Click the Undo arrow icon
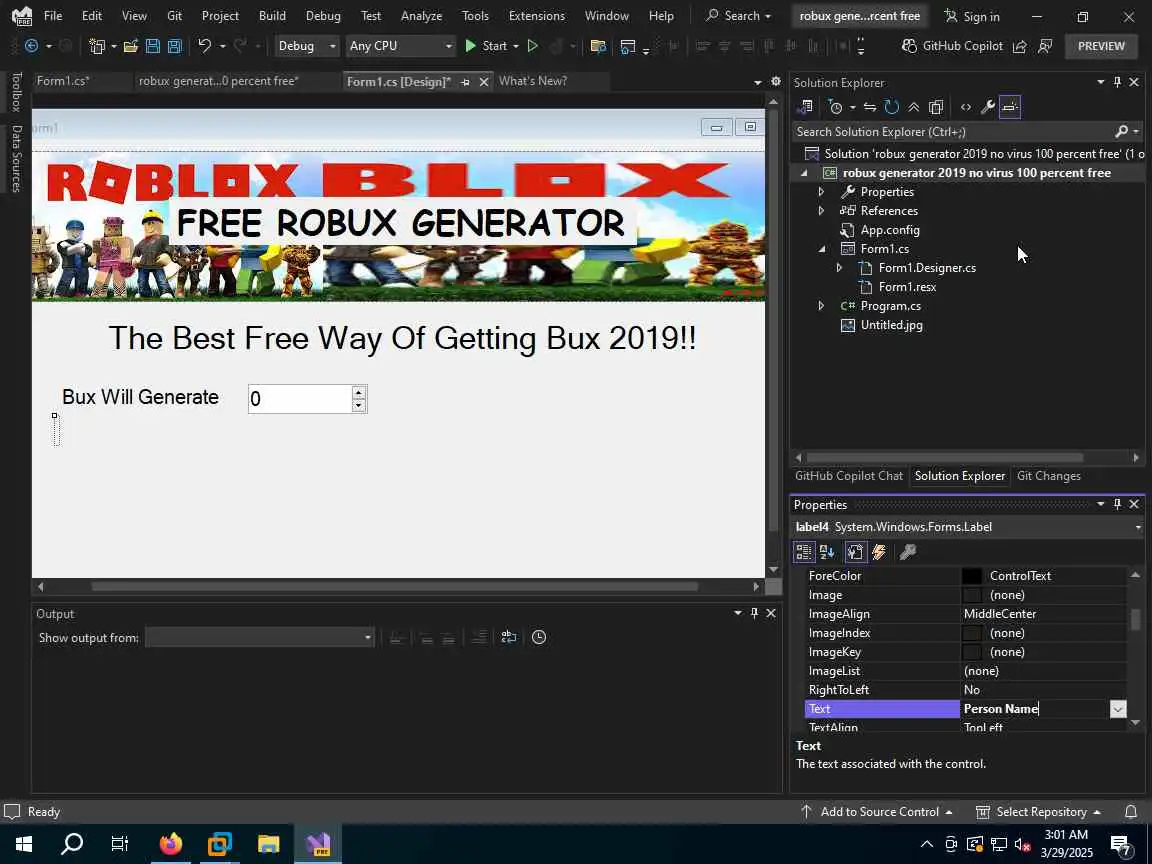 click(x=204, y=46)
